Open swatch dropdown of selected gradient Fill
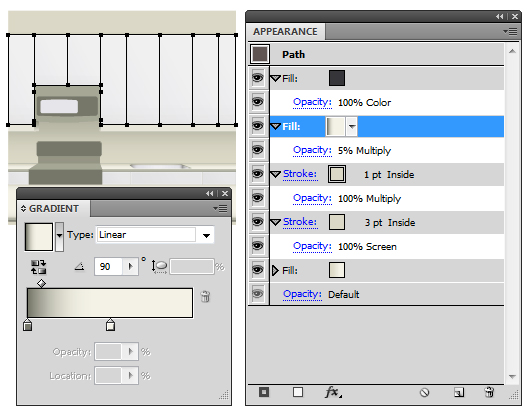 tap(352, 126)
